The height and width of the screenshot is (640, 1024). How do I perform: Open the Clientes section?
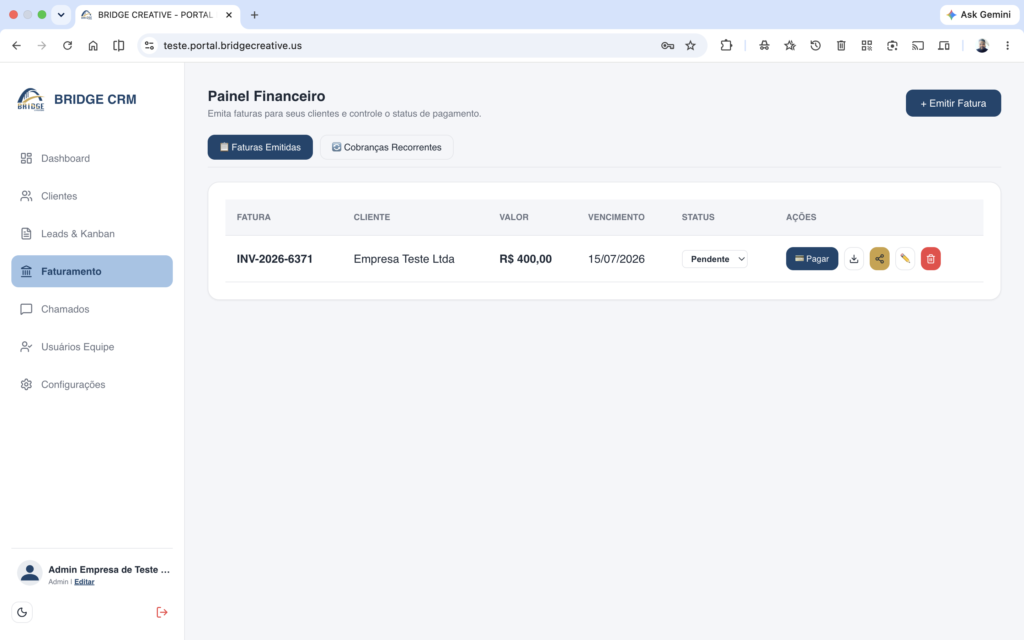point(91,196)
